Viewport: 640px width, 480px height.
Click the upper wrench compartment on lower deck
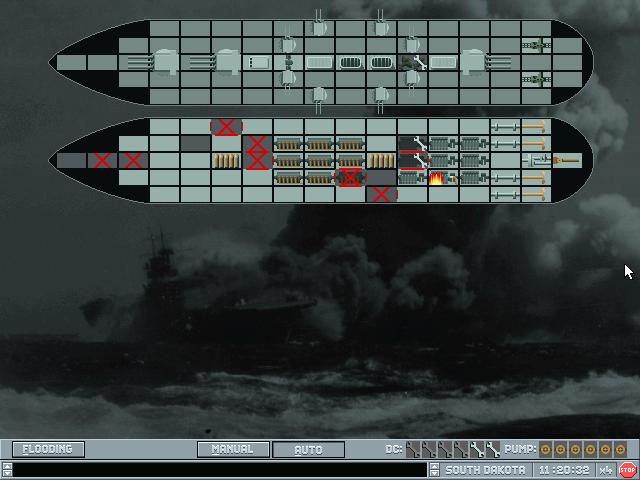(413, 144)
